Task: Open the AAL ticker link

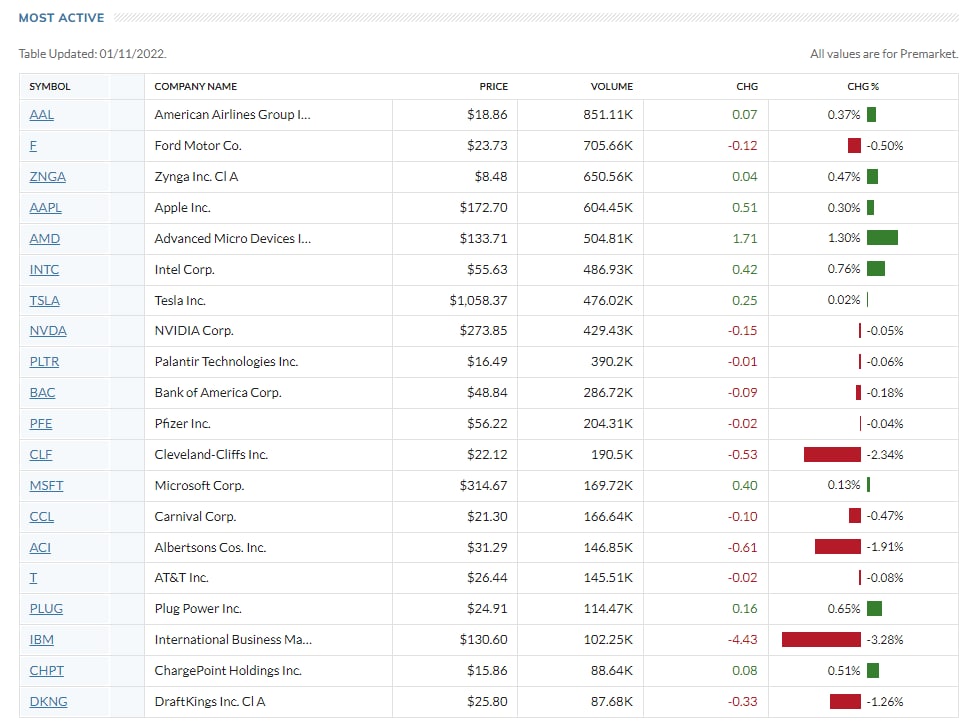Action: tap(42, 115)
